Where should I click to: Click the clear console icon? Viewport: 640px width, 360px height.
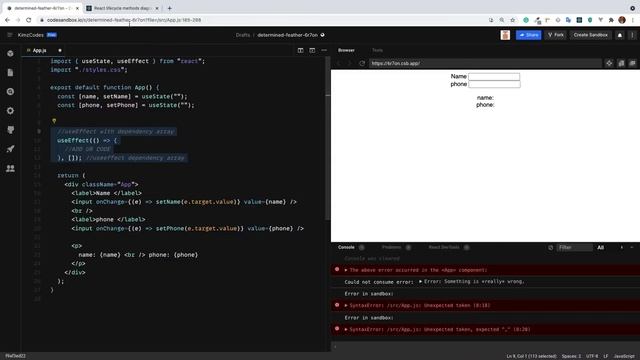pos(551,248)
